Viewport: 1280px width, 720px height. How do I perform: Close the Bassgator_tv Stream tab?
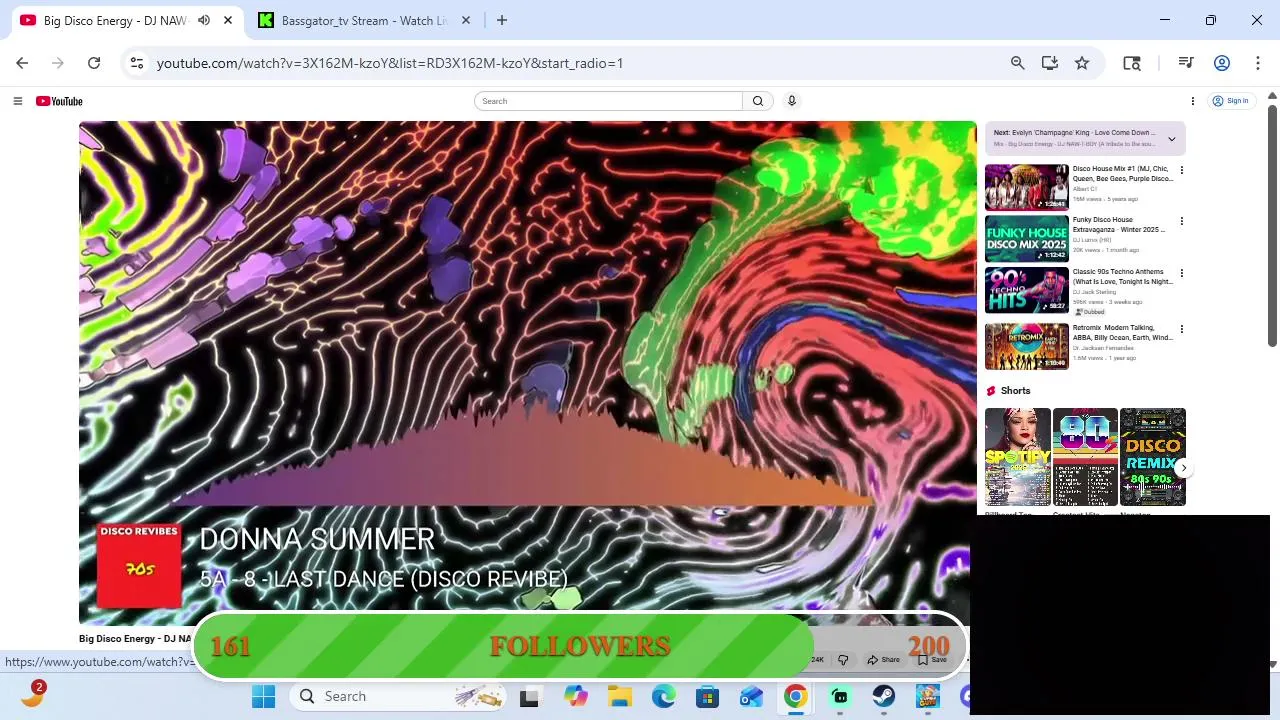click(466, 20)
